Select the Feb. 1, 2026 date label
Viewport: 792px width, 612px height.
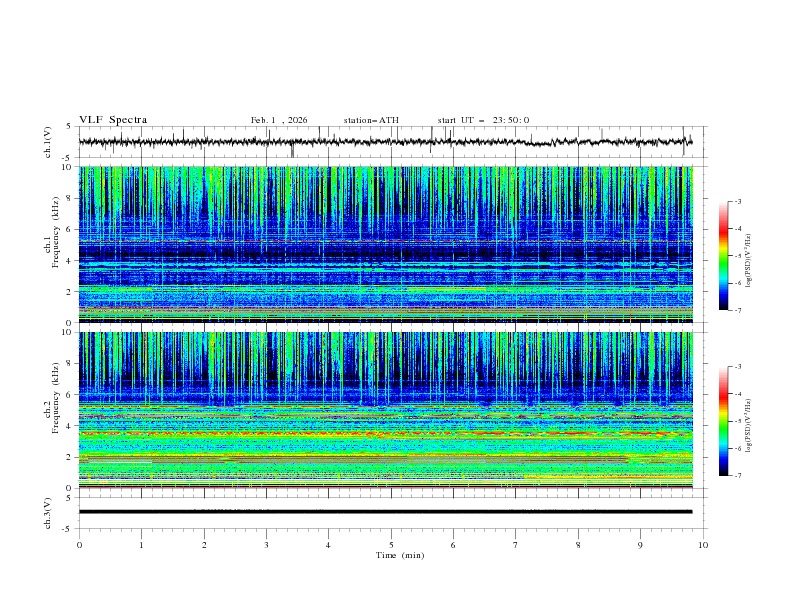click(279, 120)
